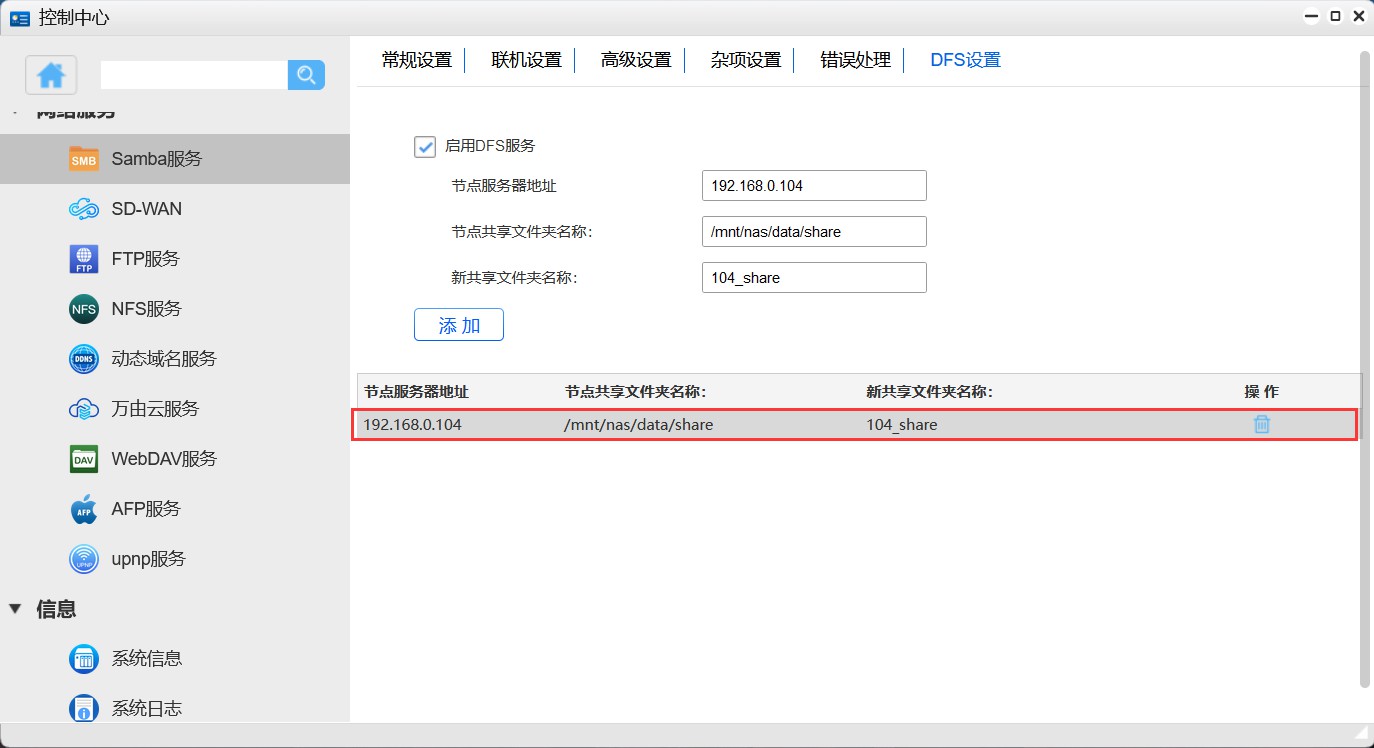Open 系统日志 in the sidebar

146,709
